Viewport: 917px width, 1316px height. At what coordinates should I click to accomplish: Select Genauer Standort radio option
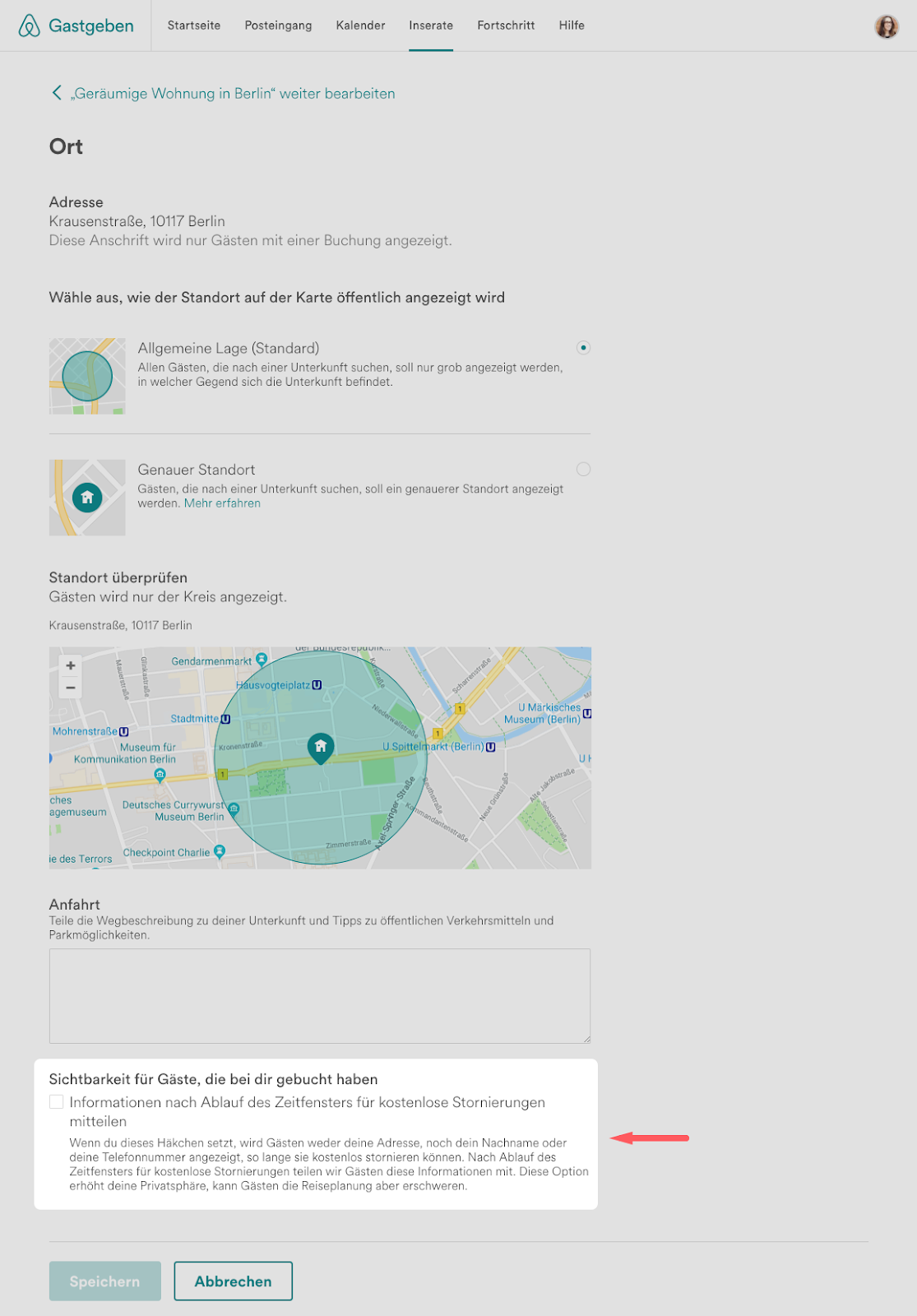pos(583,469)
